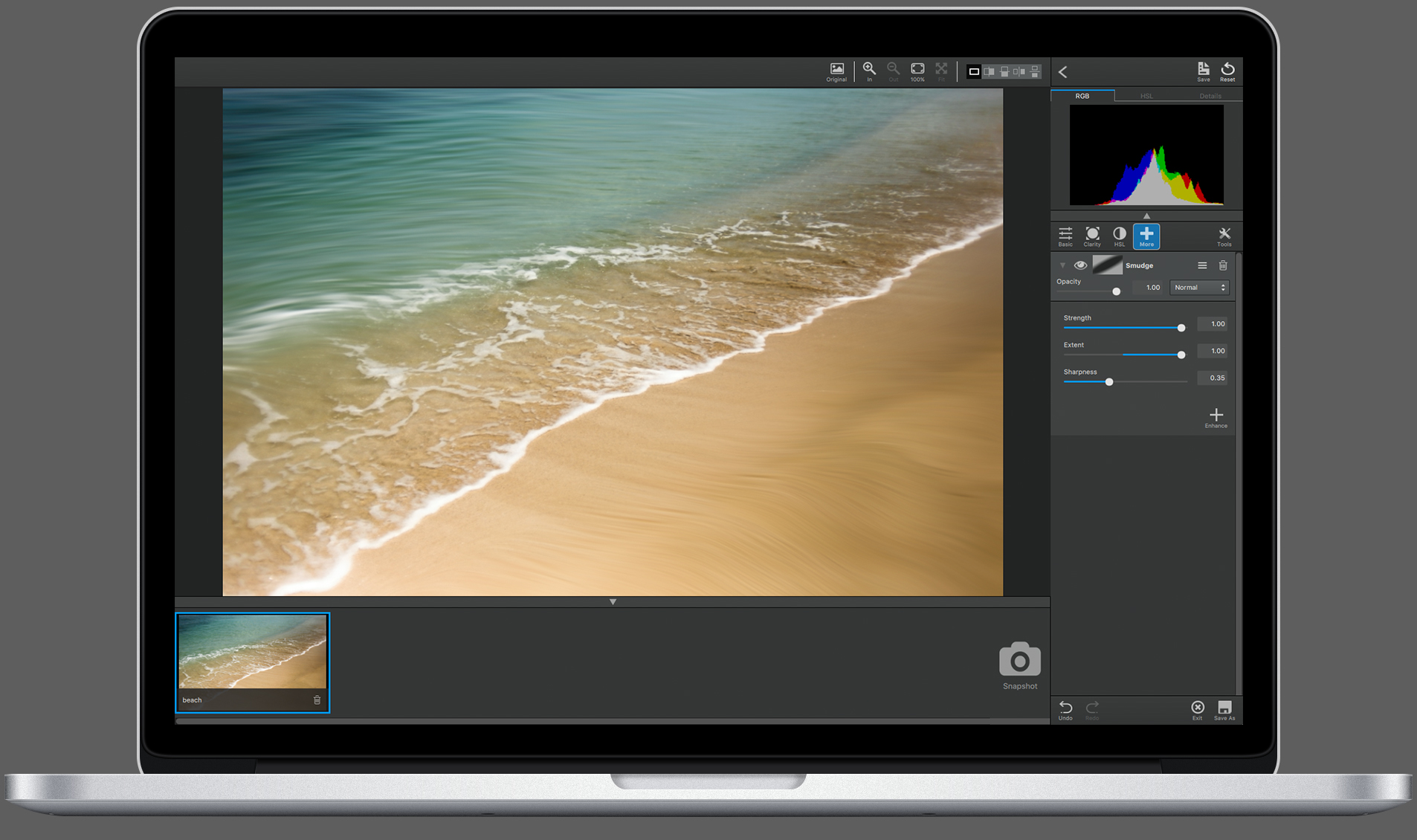1417x840 pixels.
Task: Open the HSL adjustments panel
Action: click(x=1120, y=236)
